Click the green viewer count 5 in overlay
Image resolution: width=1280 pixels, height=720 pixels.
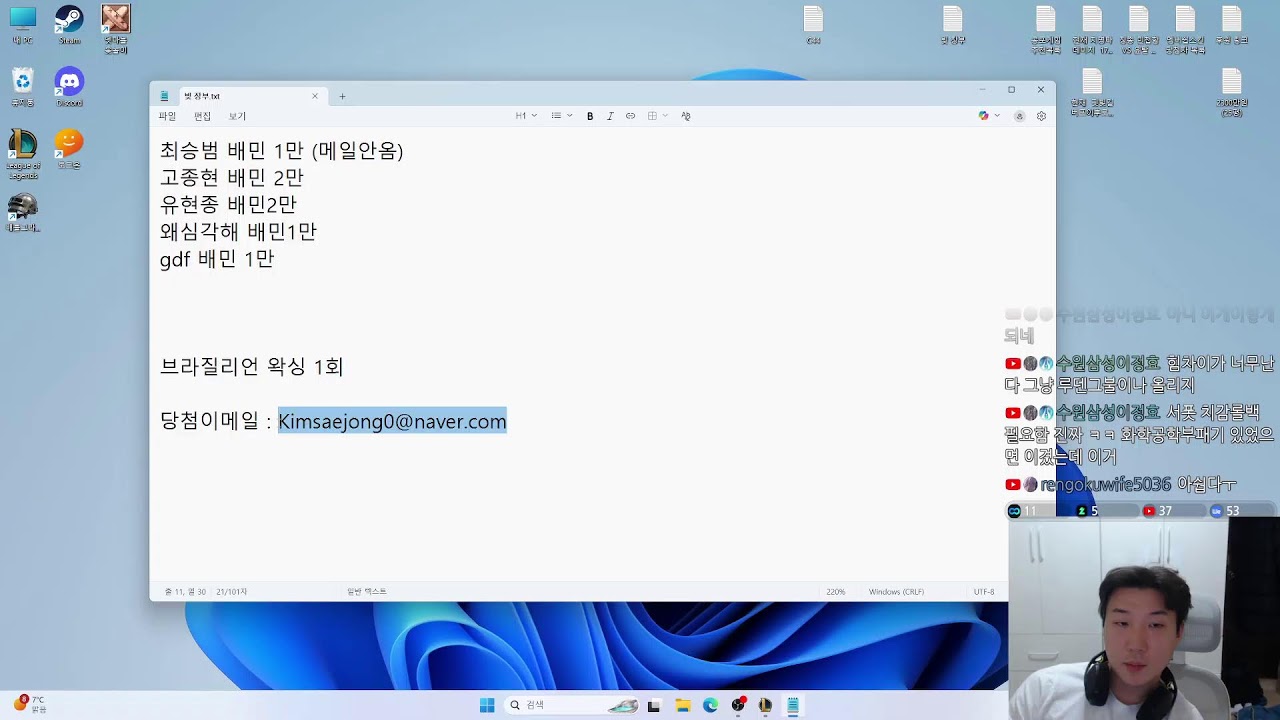(1087, 511)
